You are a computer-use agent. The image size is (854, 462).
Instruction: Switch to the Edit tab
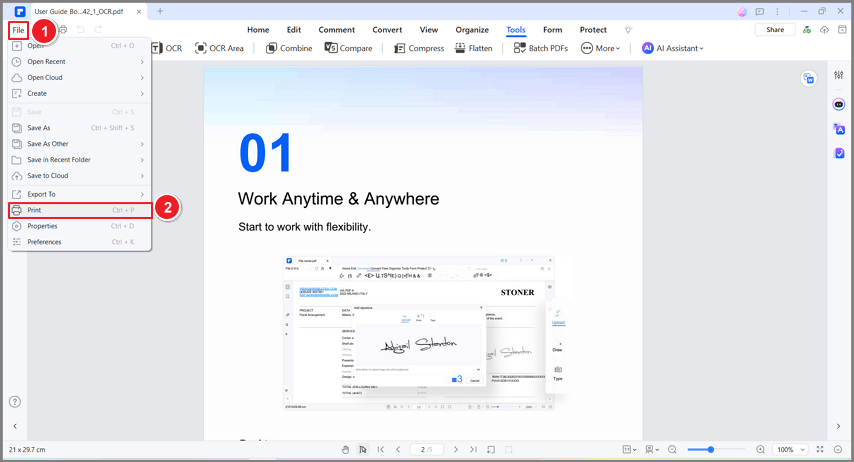pos(294,30)
